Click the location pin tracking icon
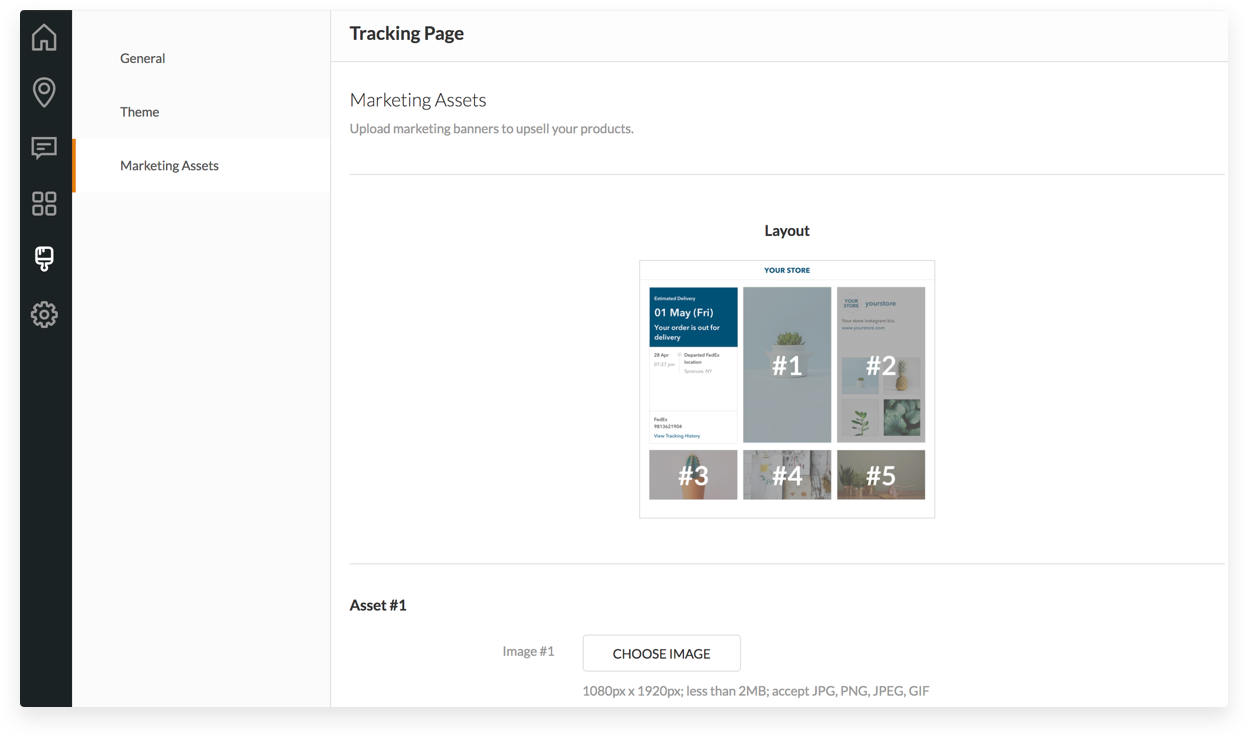Screen dimensions: 1248x737 (x=44, y=92)
